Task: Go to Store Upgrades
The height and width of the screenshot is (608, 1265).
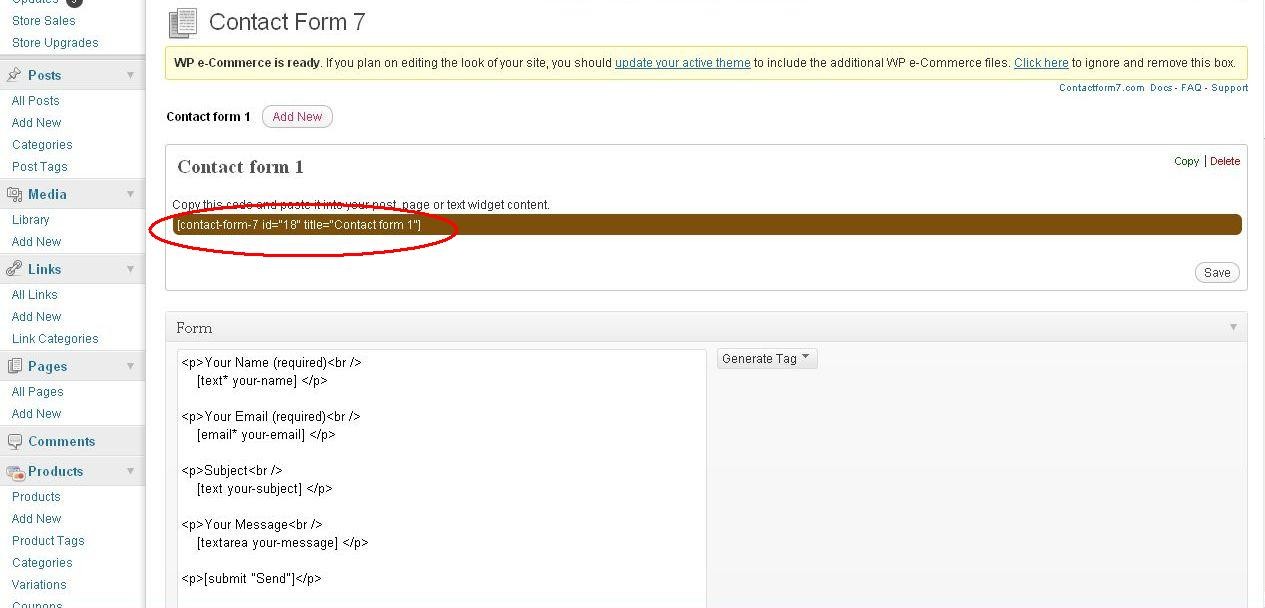Action: [55, 43]
